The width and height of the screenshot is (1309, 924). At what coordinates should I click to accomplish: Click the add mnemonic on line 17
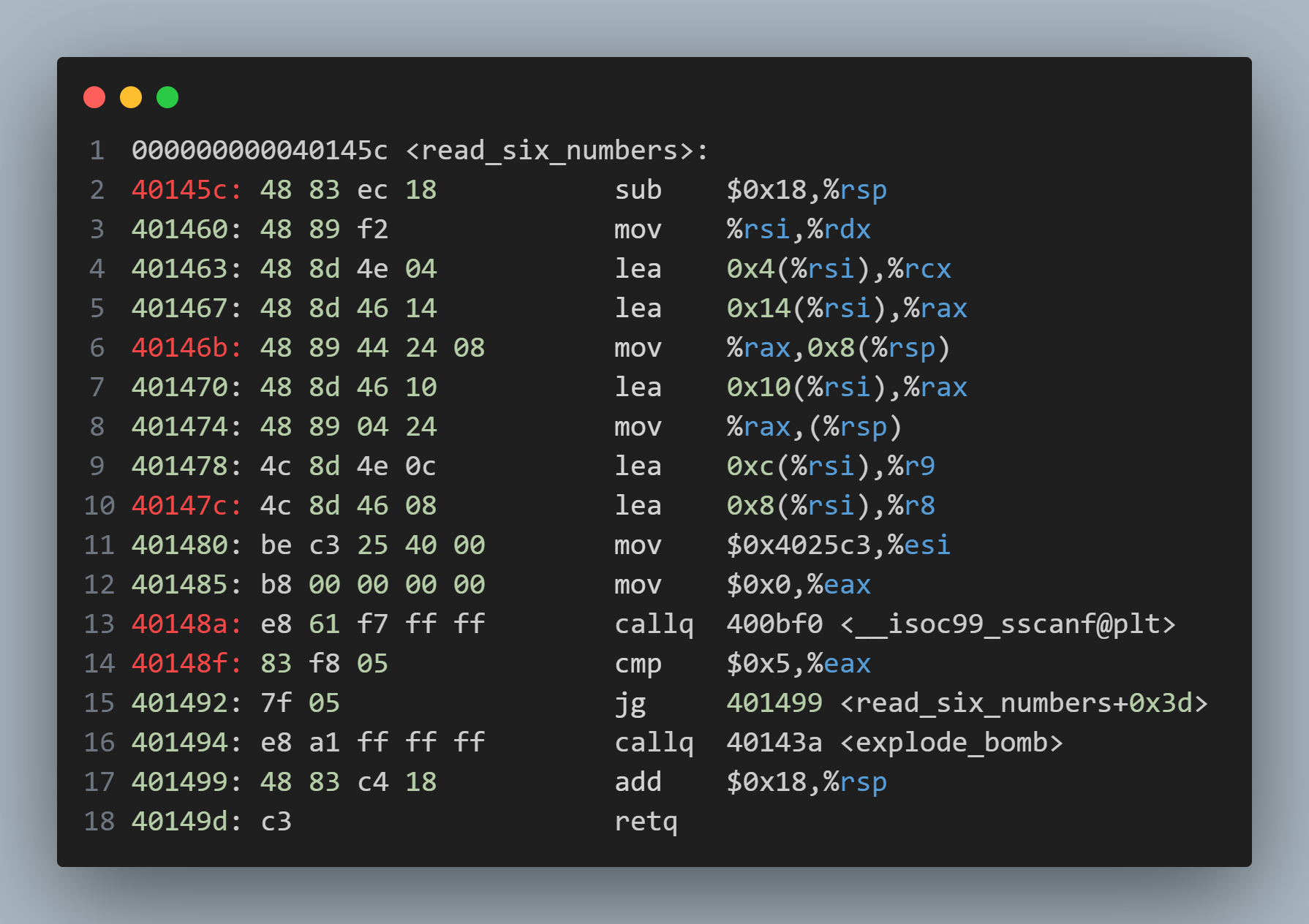pos(638,782)
